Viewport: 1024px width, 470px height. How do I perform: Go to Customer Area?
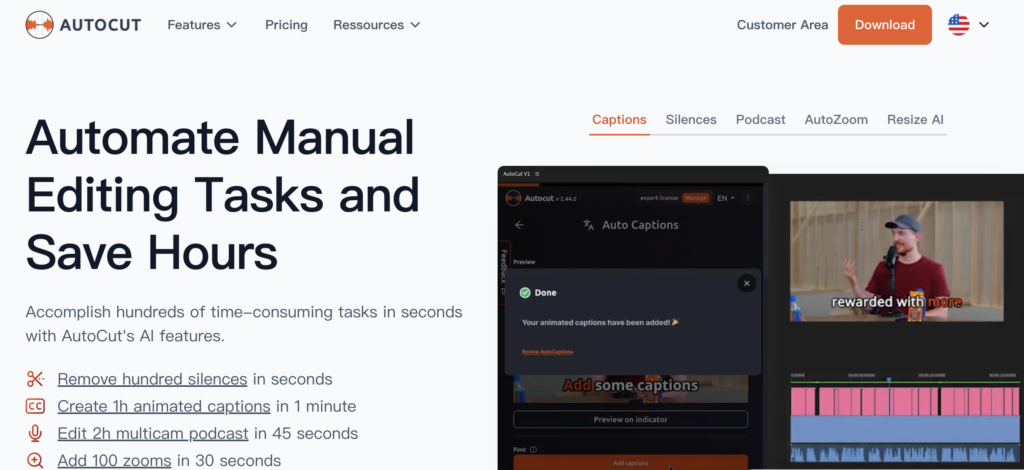point(782,25)
